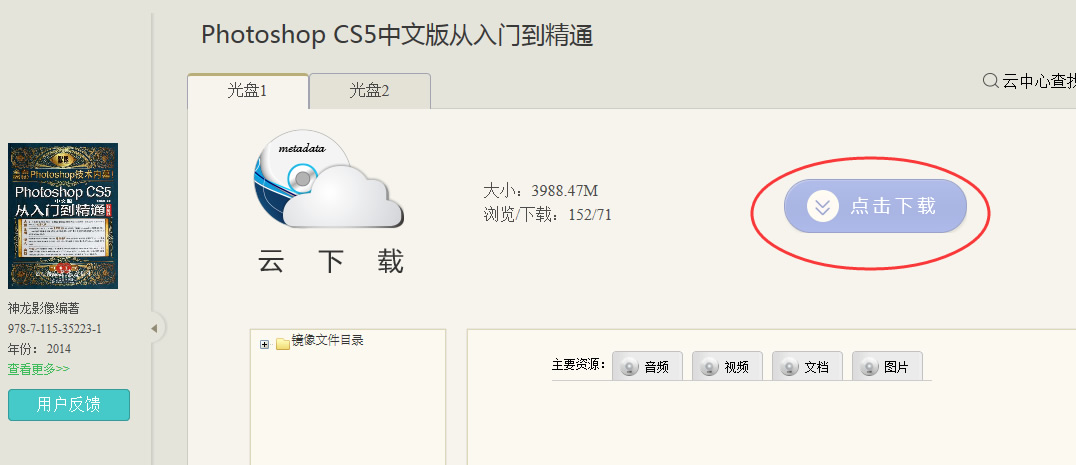Open the 图片 resource tab
1076x465 pixels.
click(887, 366)
